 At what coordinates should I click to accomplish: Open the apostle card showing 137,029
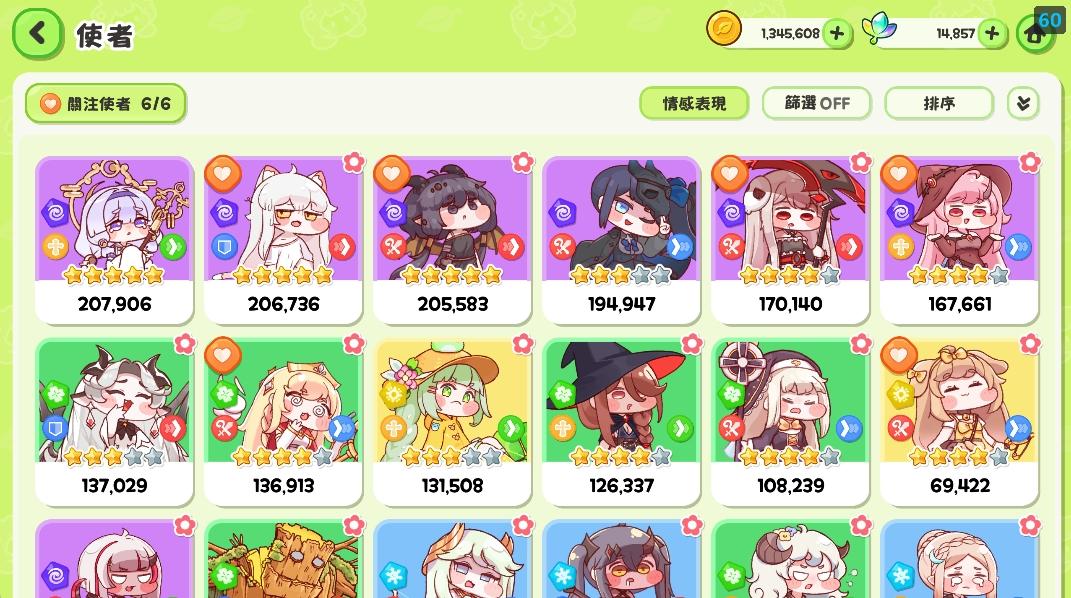[114, 421]
